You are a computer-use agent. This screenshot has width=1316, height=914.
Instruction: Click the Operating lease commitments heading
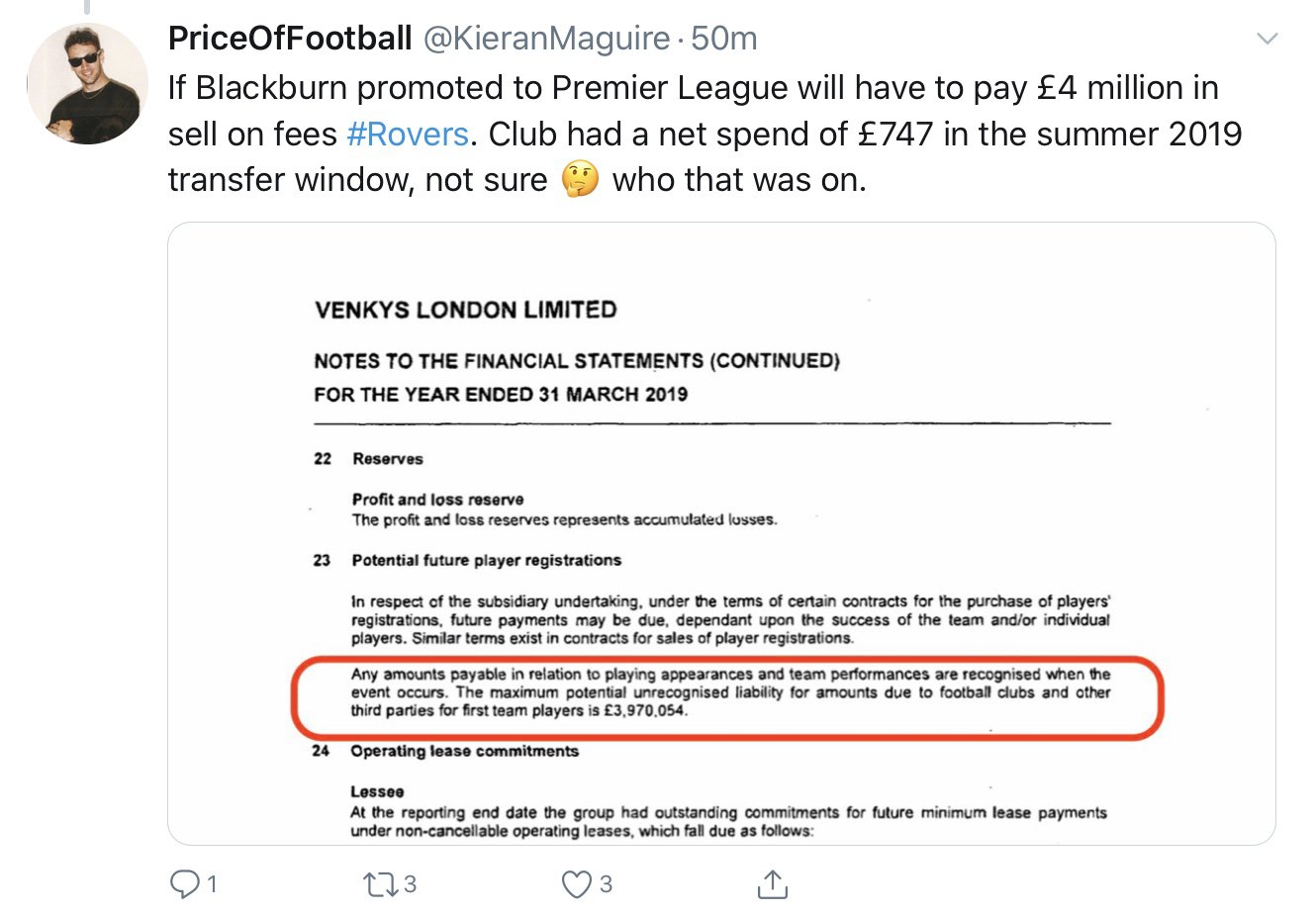pyautogui.click(x=464, y=751)
